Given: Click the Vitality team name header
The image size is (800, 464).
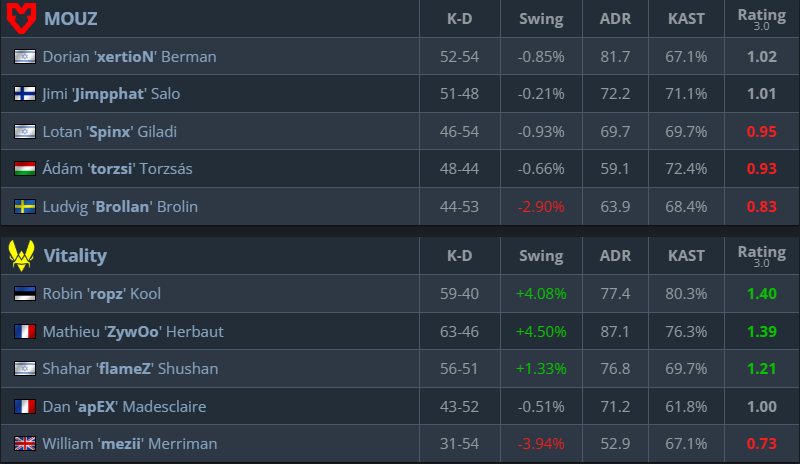Looking at the screenshot, I should [x=75, y=256].
